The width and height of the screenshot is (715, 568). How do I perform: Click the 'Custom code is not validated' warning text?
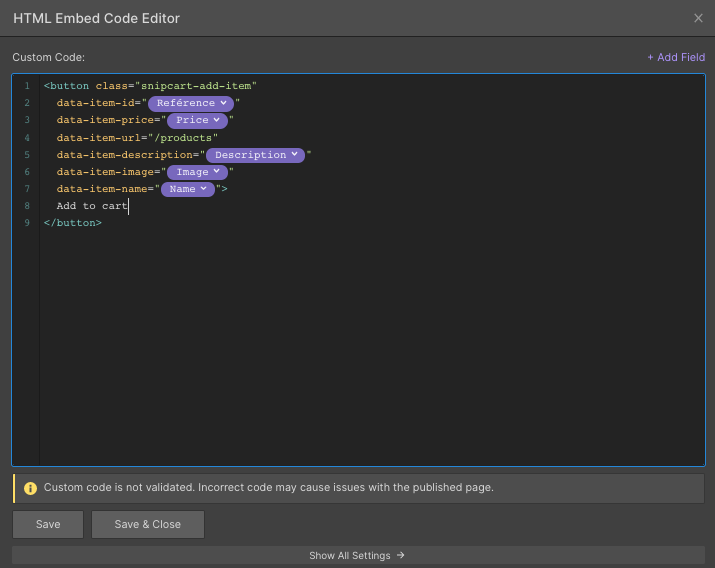pyautogui.click(x=269, y=487)
